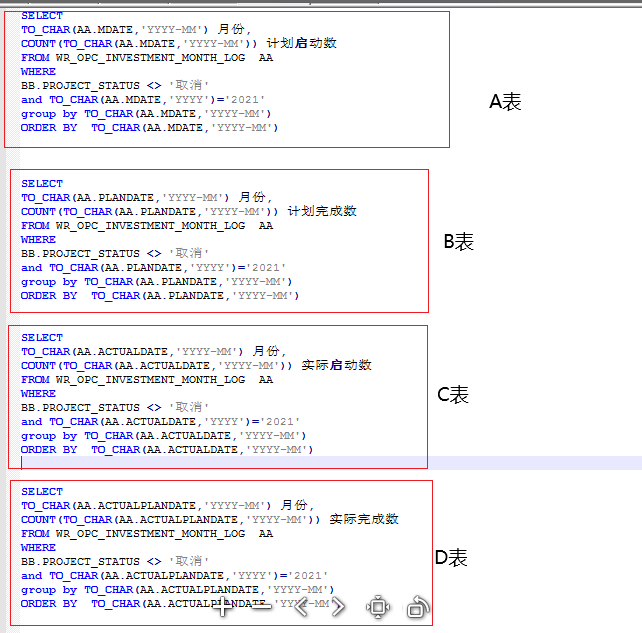Click line "TO_CHAR(AA.PLANDATE,'YYYY-MM') 月份,"
This screenshot has width=642, height=633.
pos(146,197)
